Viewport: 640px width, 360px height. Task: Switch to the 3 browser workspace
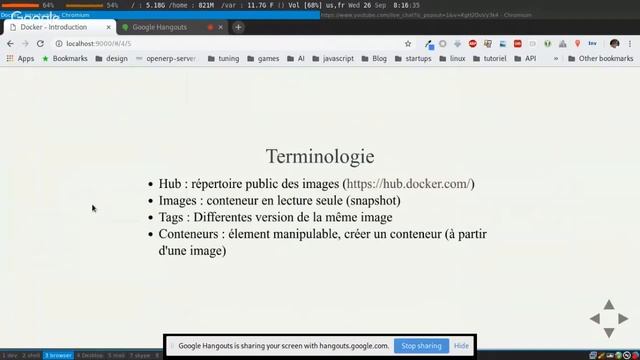pos(58,356)
